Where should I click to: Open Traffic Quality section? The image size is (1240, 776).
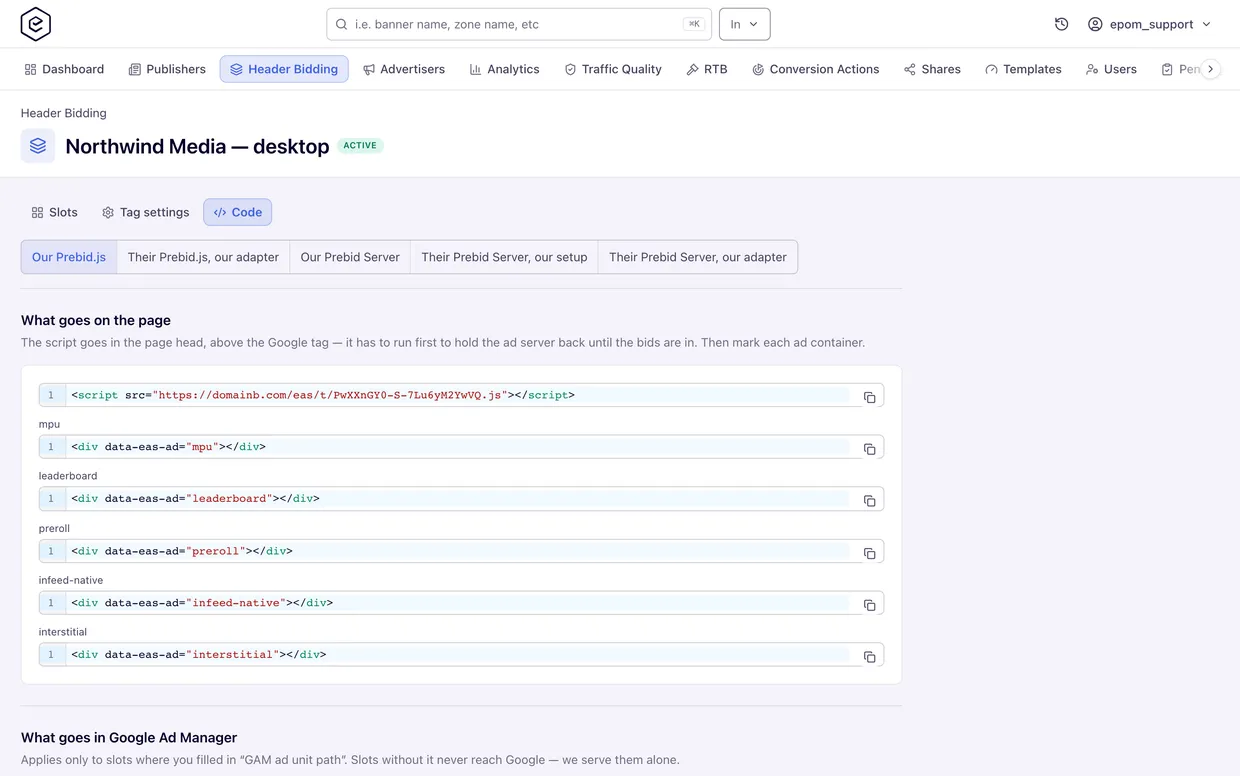613,69
